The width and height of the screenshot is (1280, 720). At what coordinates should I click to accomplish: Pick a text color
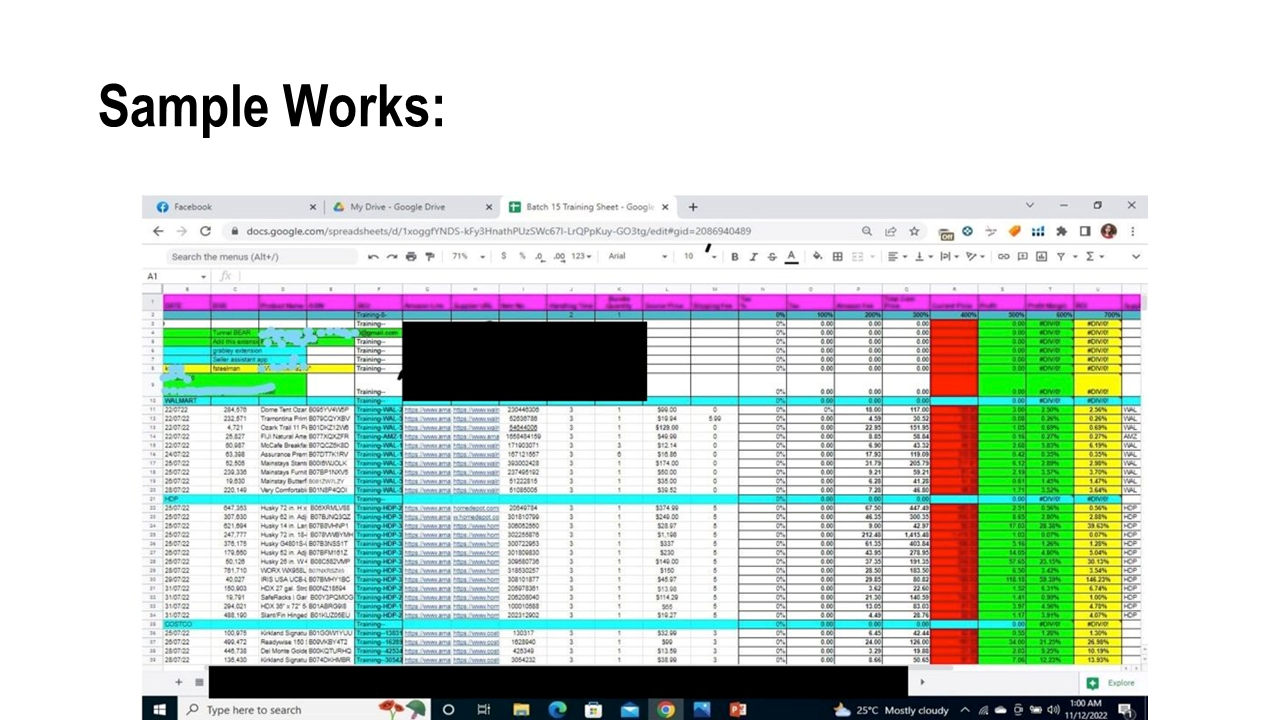point(791,257)
